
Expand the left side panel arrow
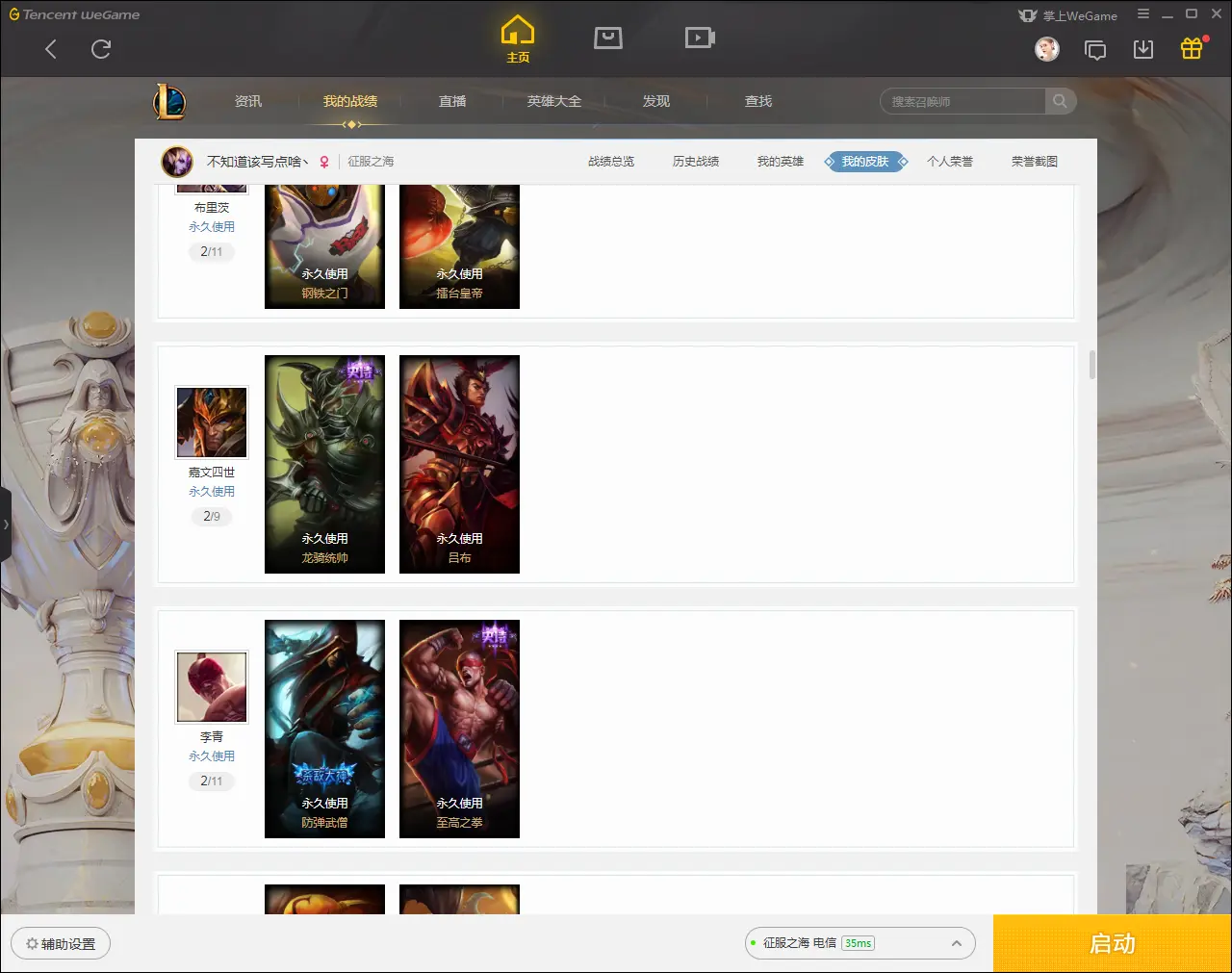click(5, 525)
